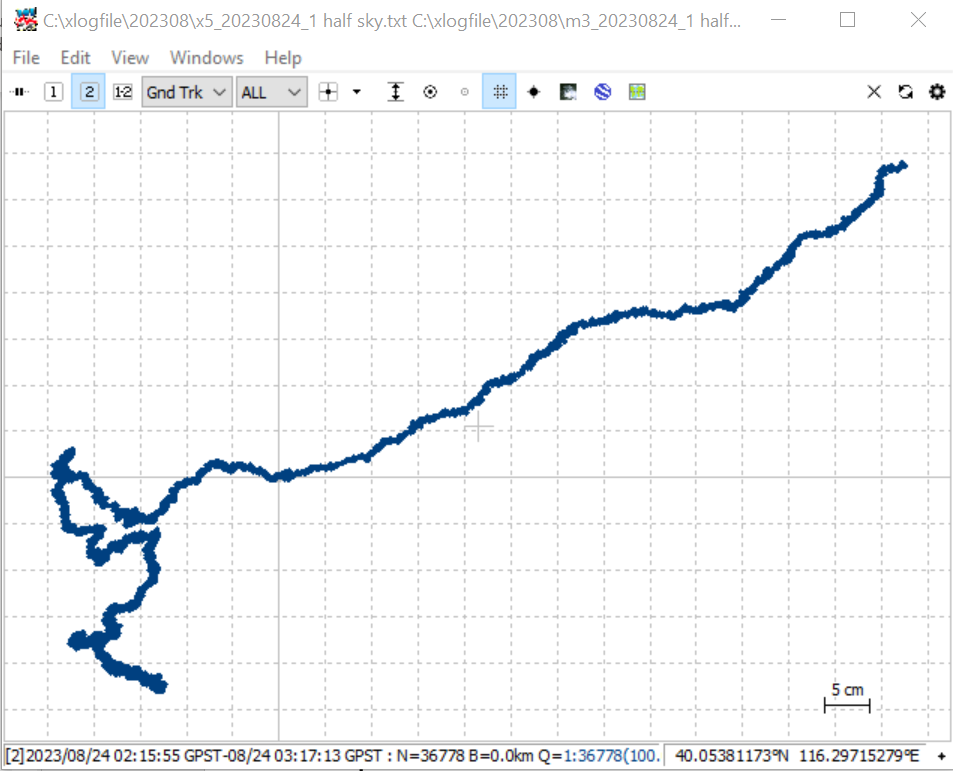Open the File menu
953x771 pixels.
tap(26, 58)
